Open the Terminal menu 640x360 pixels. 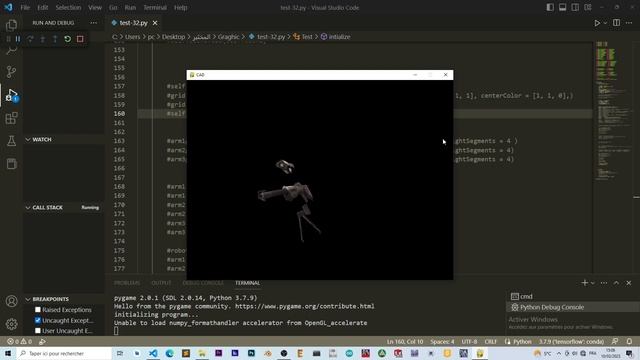(155, 7)
